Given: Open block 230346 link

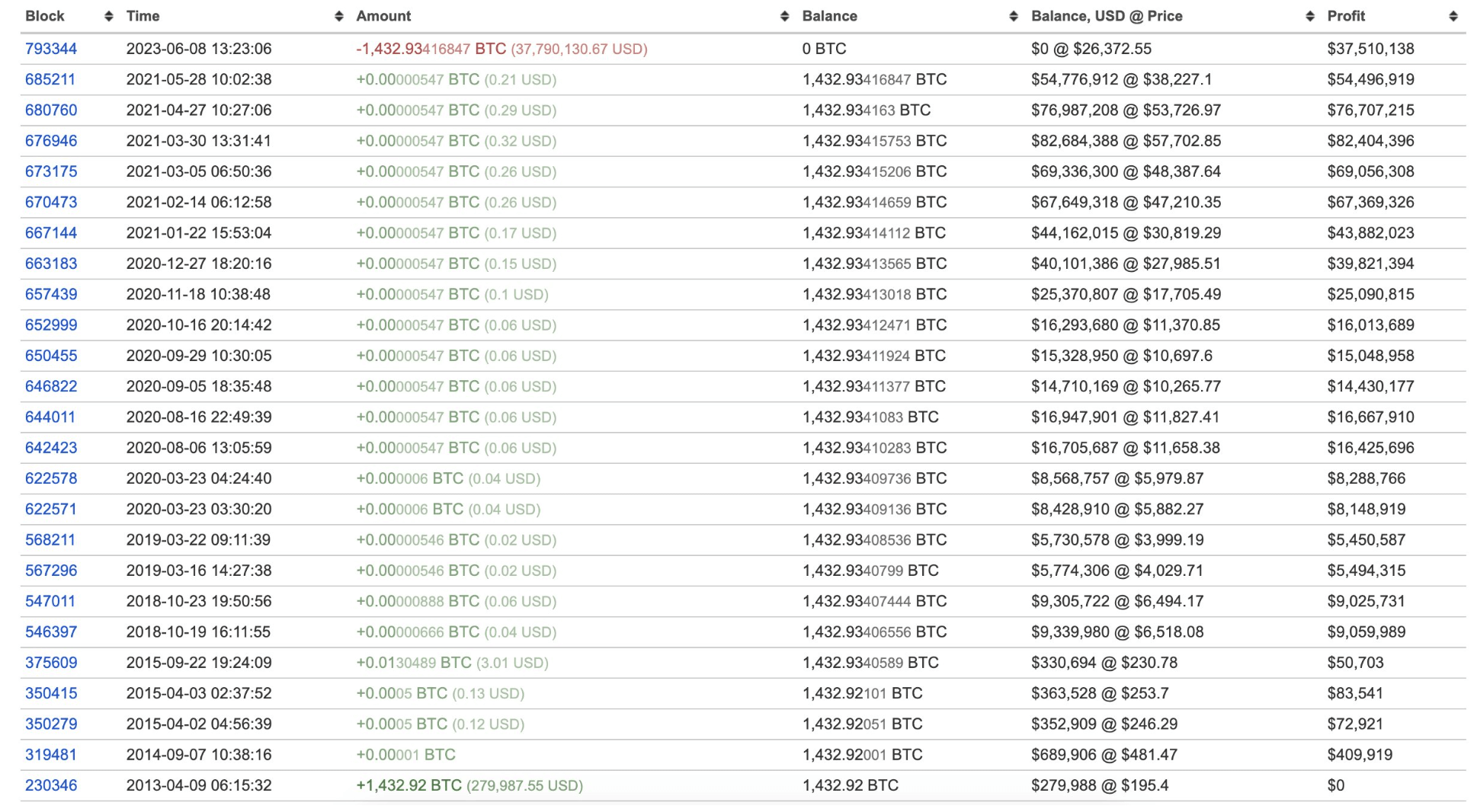Looking at the screenshot, I should (51, 785).
